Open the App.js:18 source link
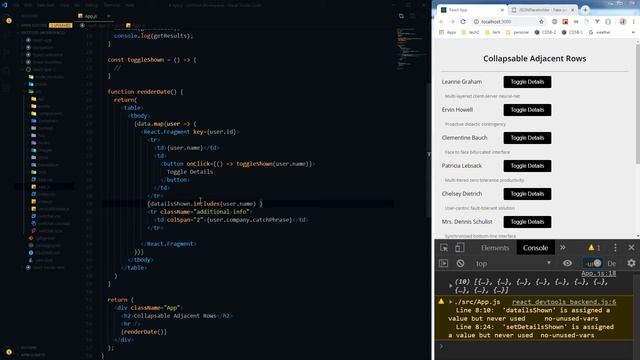This screenshot has height=360, width=640. [598, 273]
